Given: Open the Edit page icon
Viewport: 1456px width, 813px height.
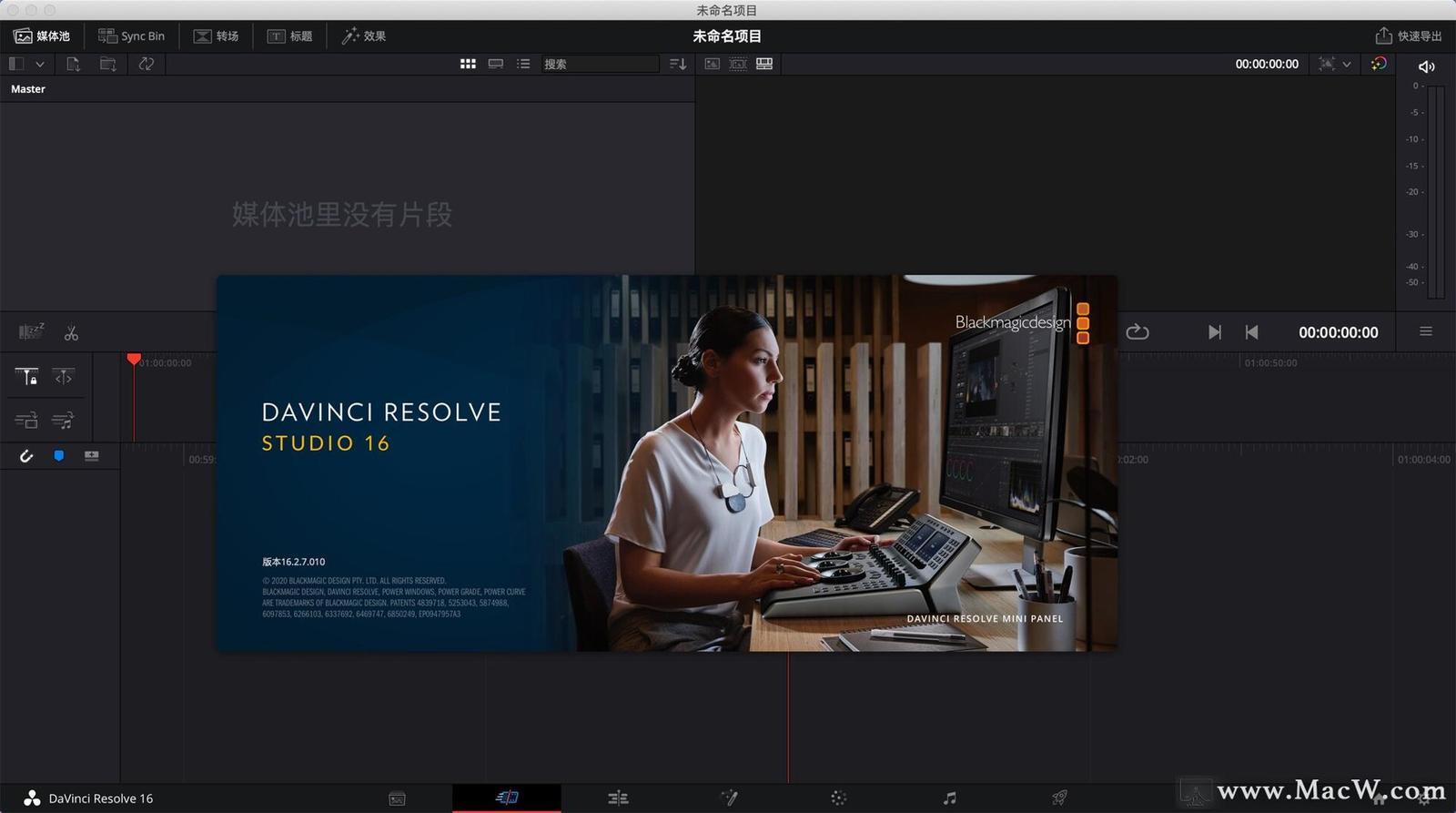Looking at the screenshot, I should 618,798.
